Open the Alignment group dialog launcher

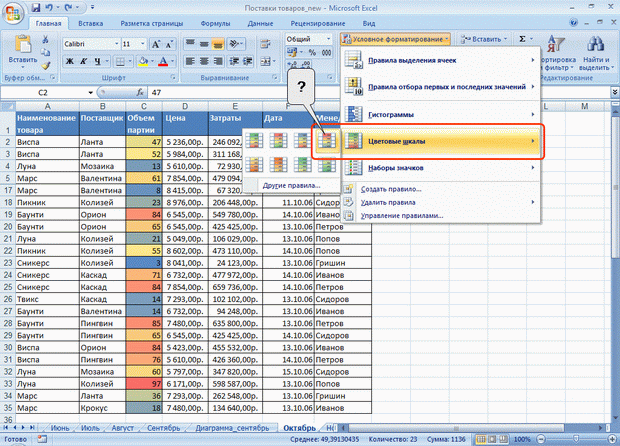point(275,77)
